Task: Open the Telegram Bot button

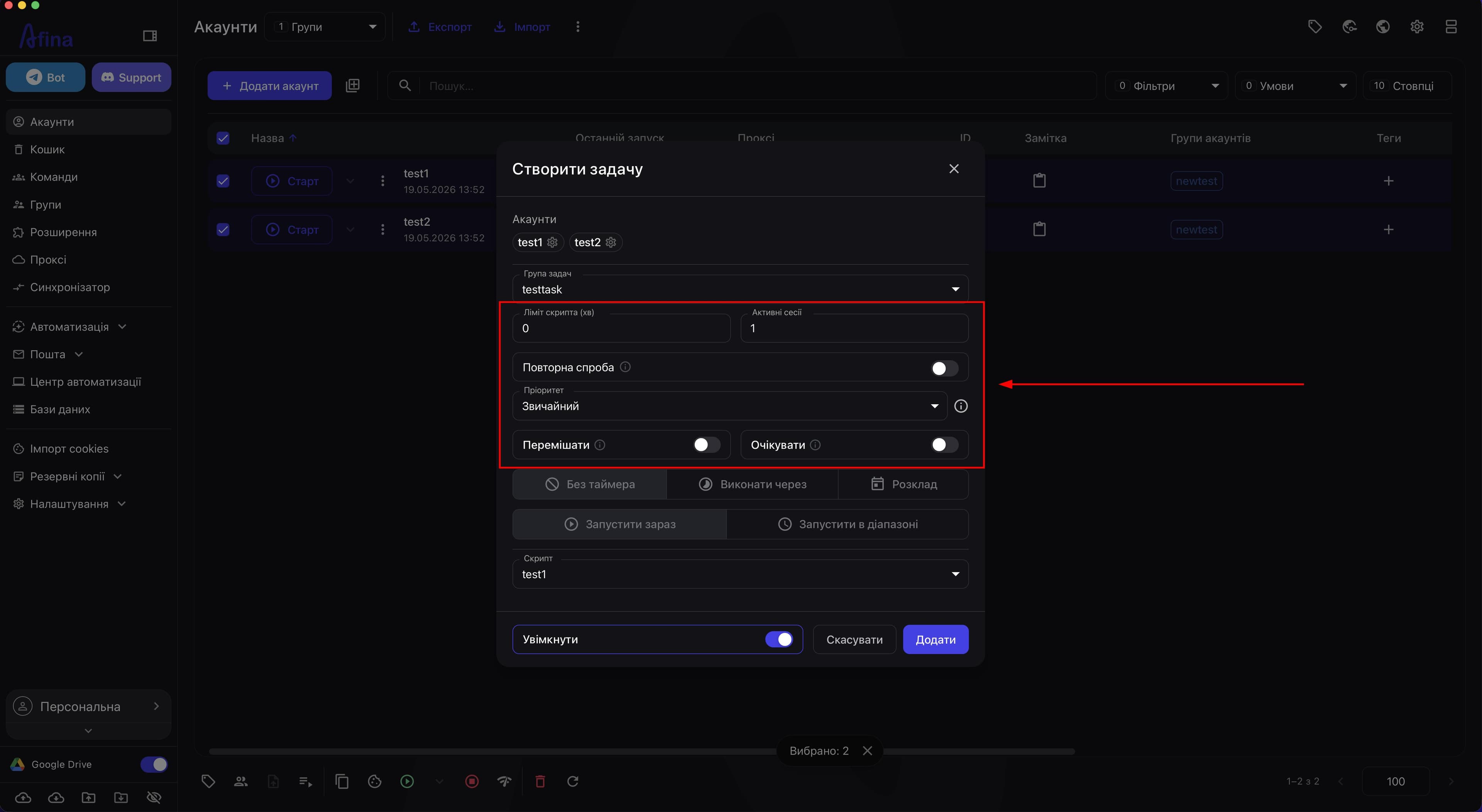Action: coord(46,77)
